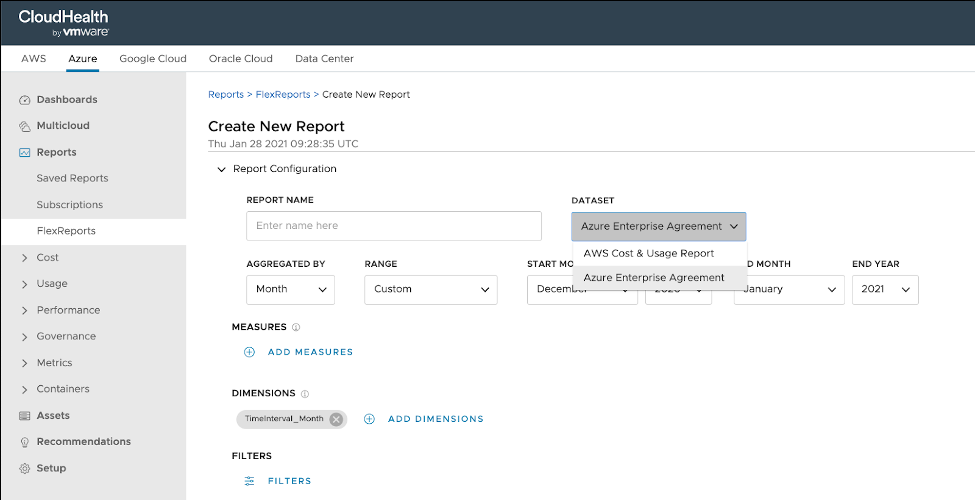The width and height of the screenshot is (977, 502).
Task: Click the info icon beside Measures
Action: (296, 328)
